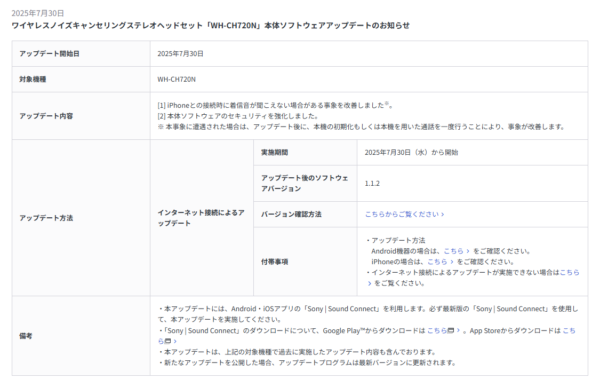Click the '[1] iPhoneとの接続時' update content line

275,105
